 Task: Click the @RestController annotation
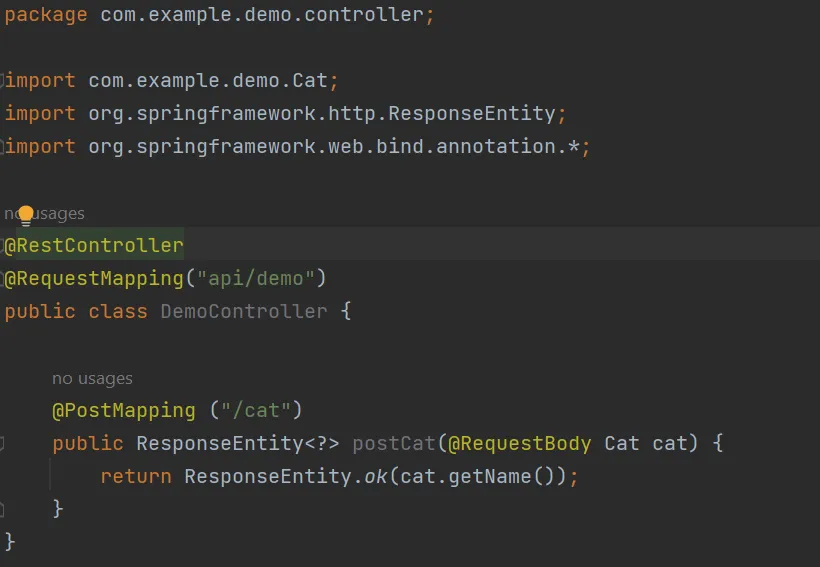pyautogui.click(x=95, y=246)
